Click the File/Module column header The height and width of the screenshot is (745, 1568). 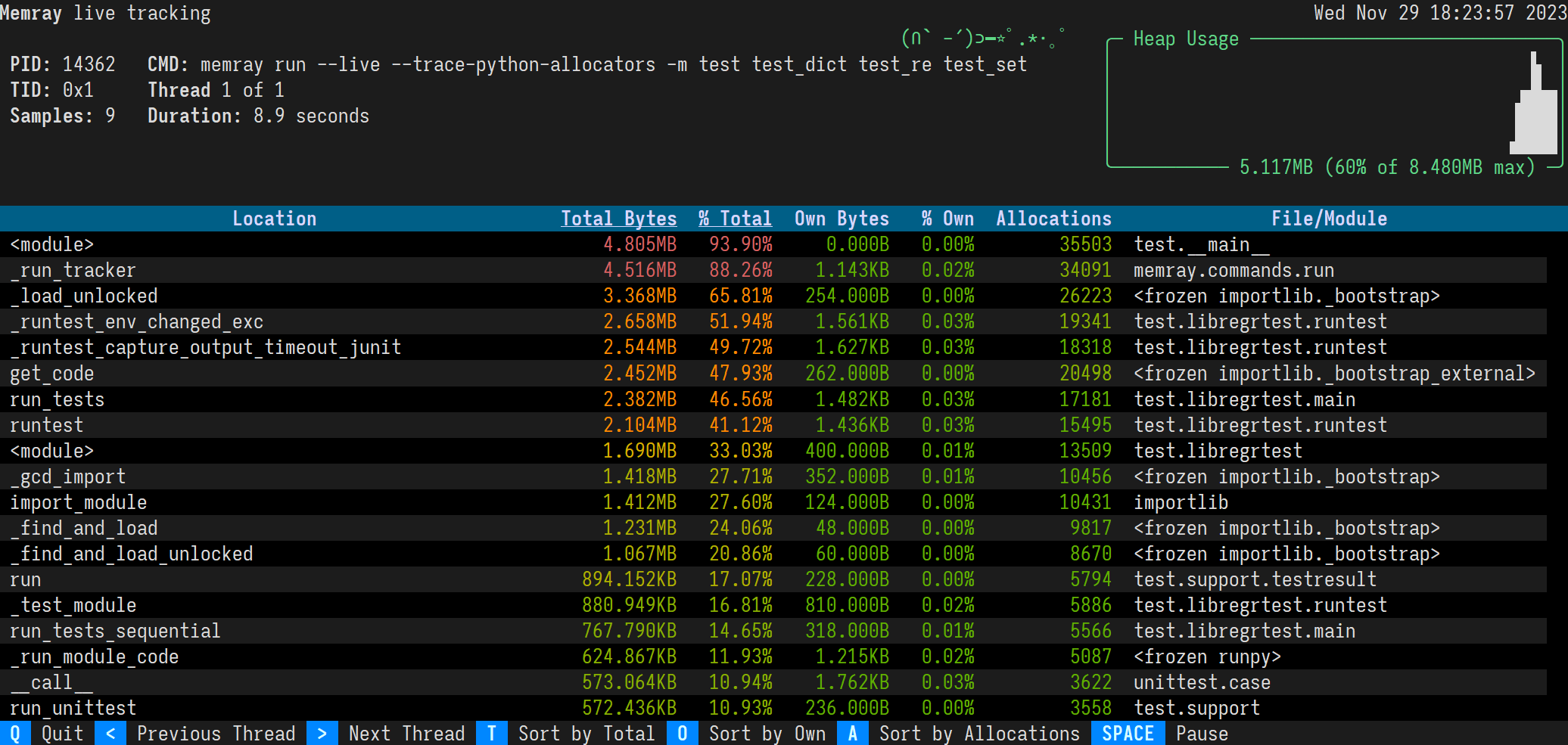tap(1329, 219)
